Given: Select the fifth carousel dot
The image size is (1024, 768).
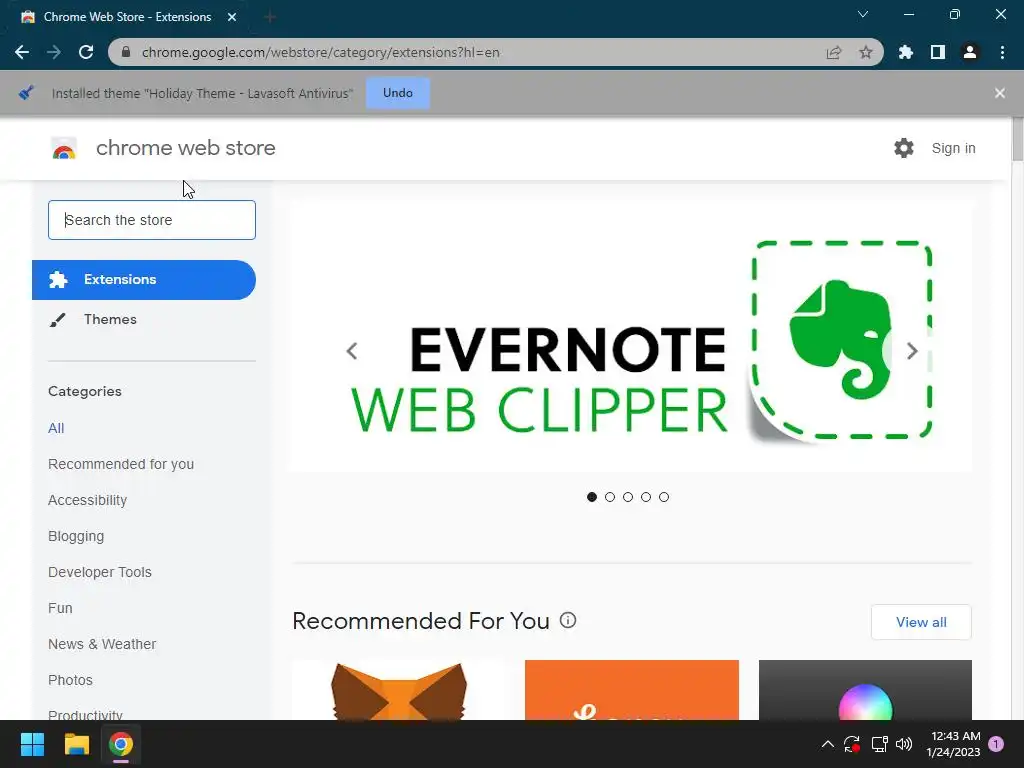Looking at the screenshot, I should tap(664, 497).
